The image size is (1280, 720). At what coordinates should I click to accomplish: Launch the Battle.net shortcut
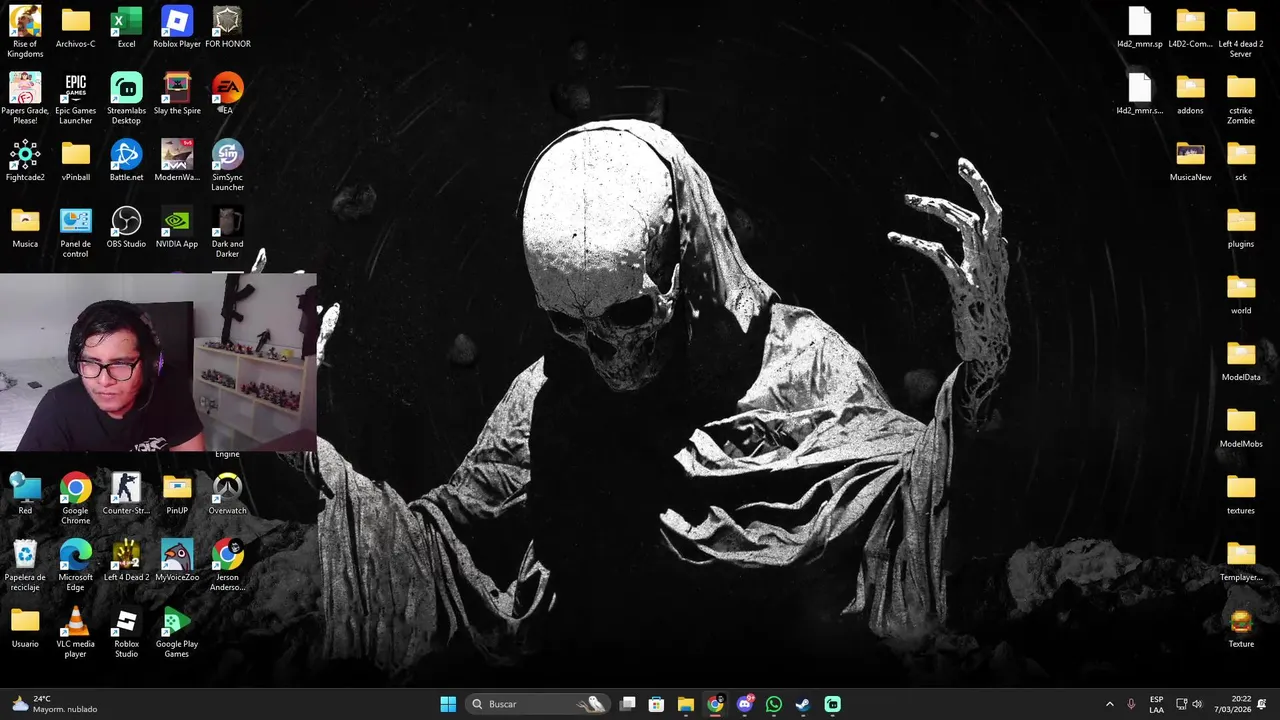pos(126,160)
